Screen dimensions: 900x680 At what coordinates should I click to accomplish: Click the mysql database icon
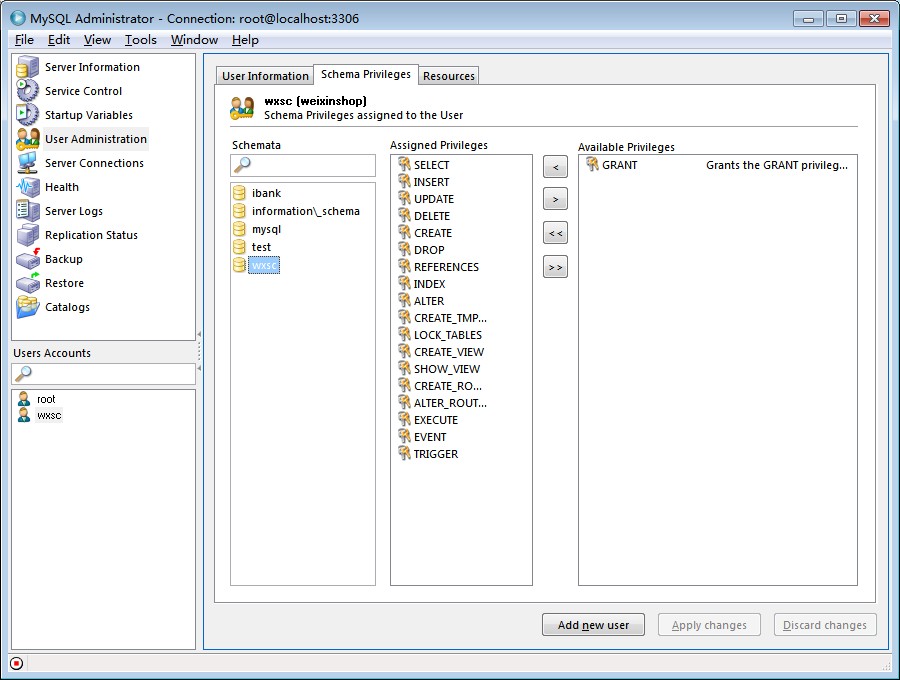point(239,229)
